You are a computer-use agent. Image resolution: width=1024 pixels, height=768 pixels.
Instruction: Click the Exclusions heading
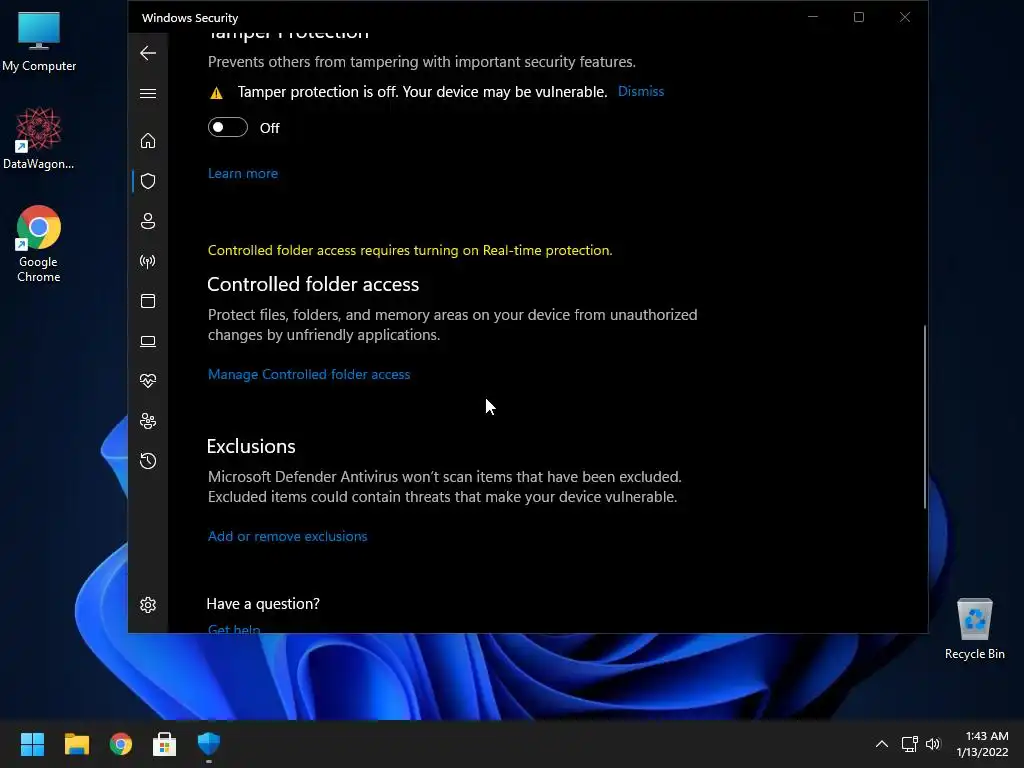[x=251, y=446]
